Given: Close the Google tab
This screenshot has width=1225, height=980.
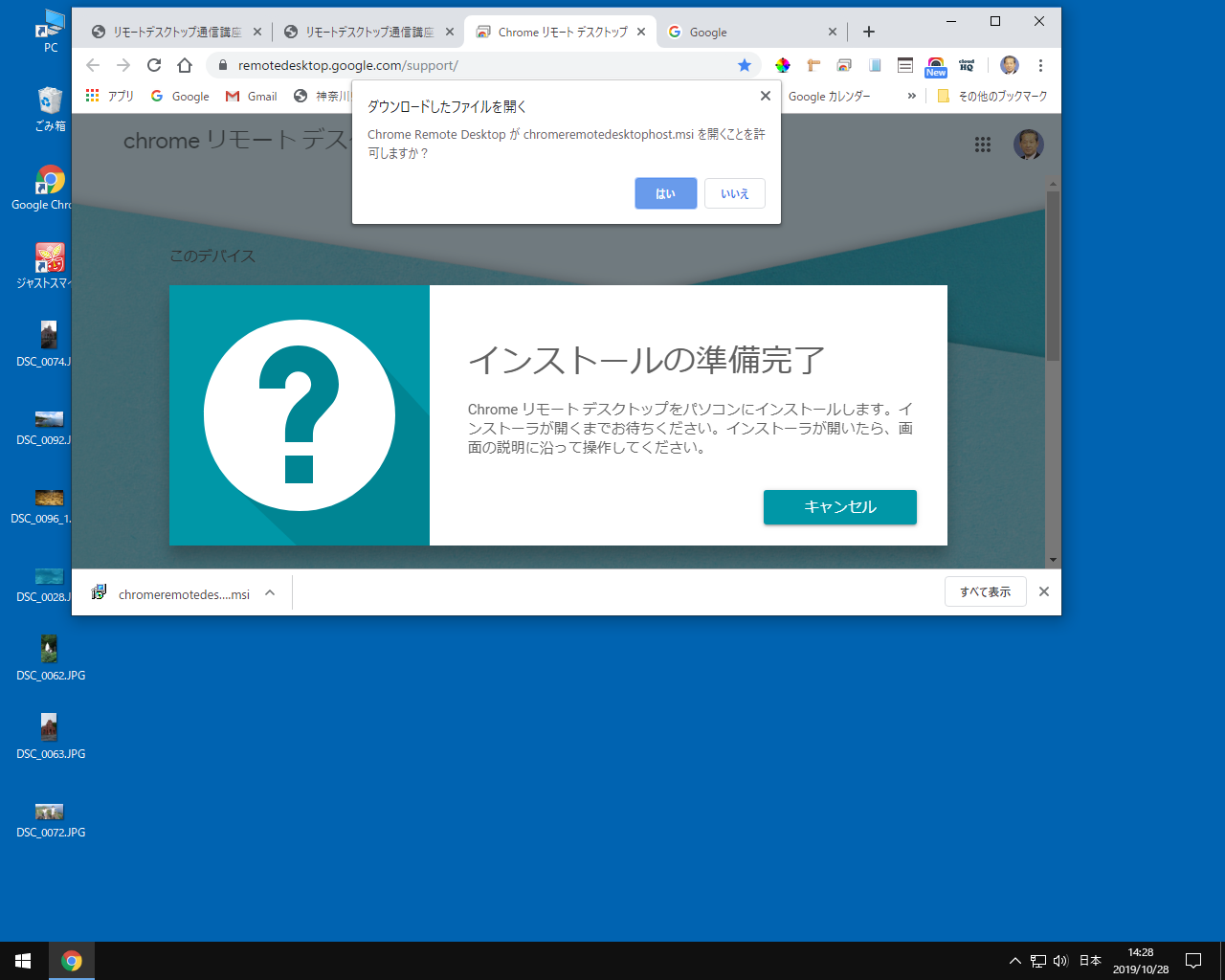Looking at the screenshot, I should 832,32.
